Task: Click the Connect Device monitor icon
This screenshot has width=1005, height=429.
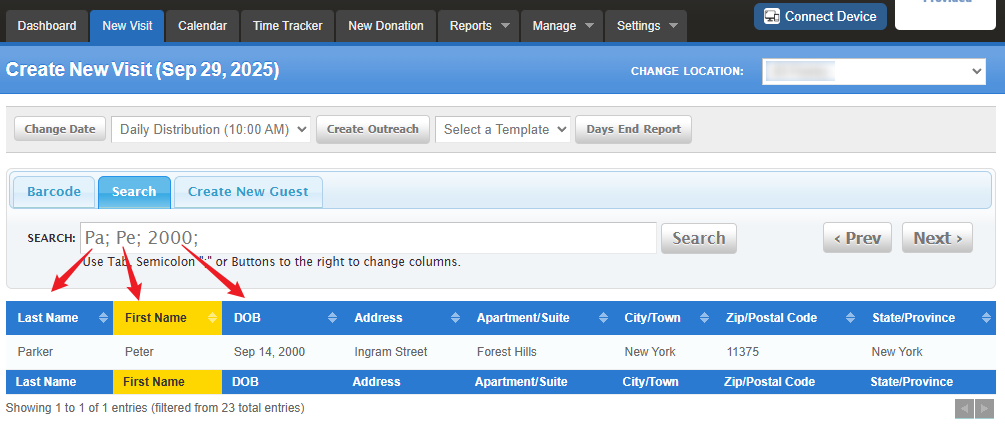Action: (x=772, y=17)
